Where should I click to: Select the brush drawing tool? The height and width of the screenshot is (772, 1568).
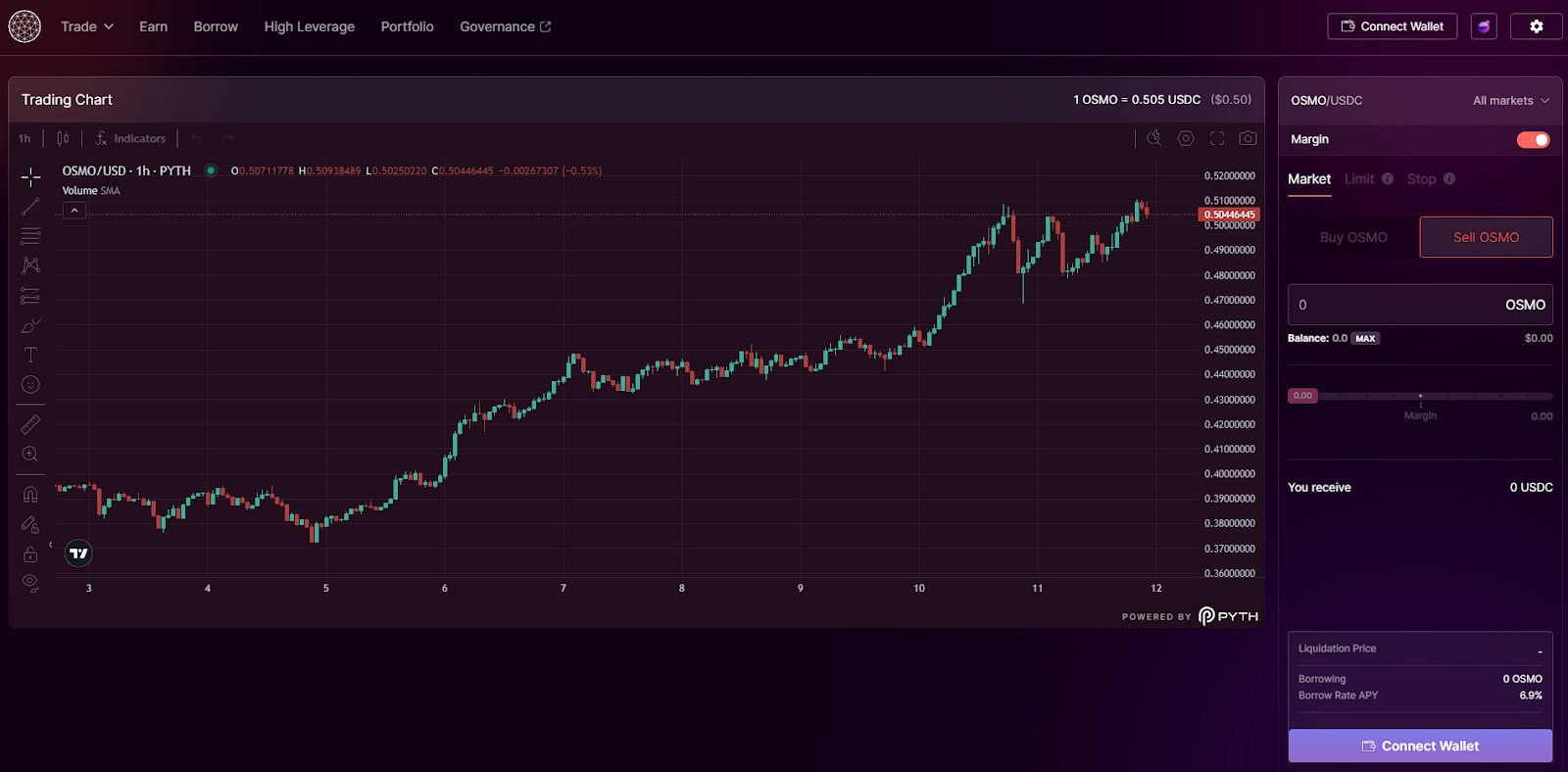(x=30, y=325)
